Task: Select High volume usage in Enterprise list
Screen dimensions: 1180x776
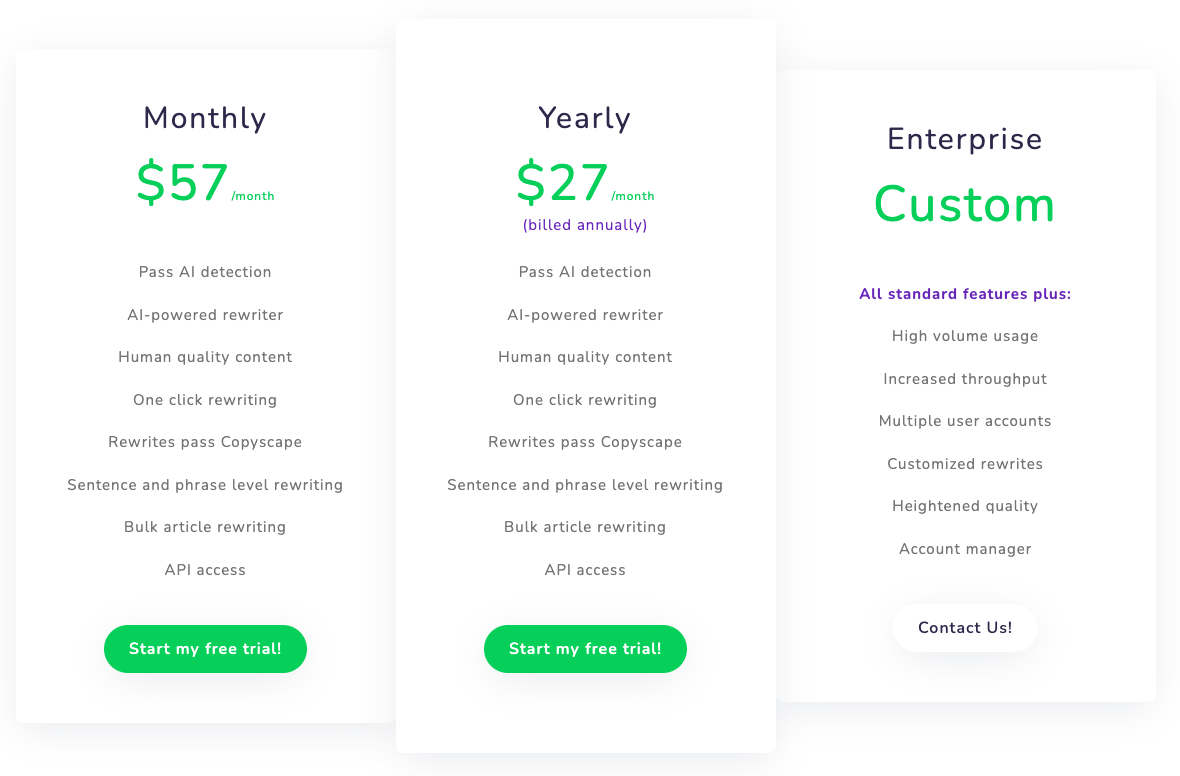Action: coord(964,336)
